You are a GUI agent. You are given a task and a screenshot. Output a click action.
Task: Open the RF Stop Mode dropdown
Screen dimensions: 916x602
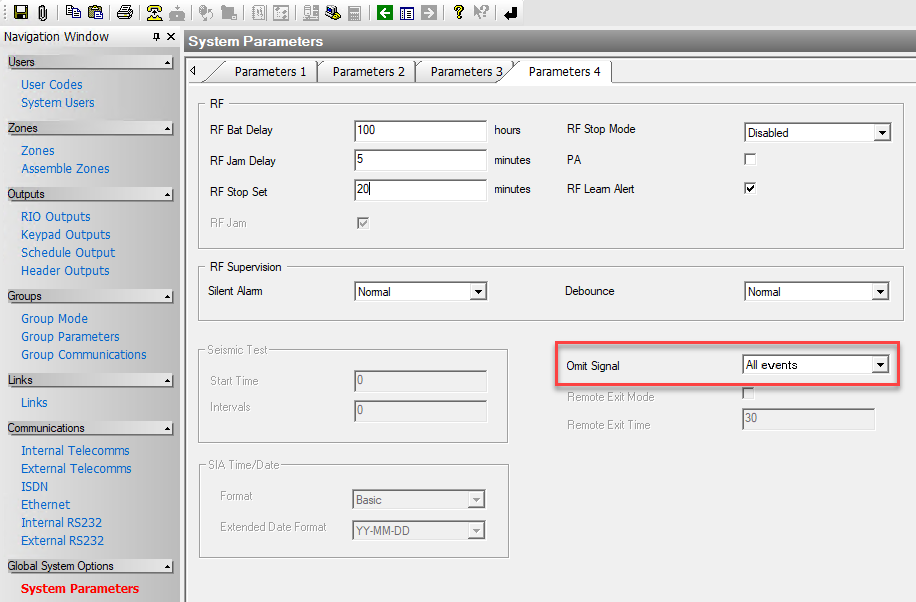880,133
